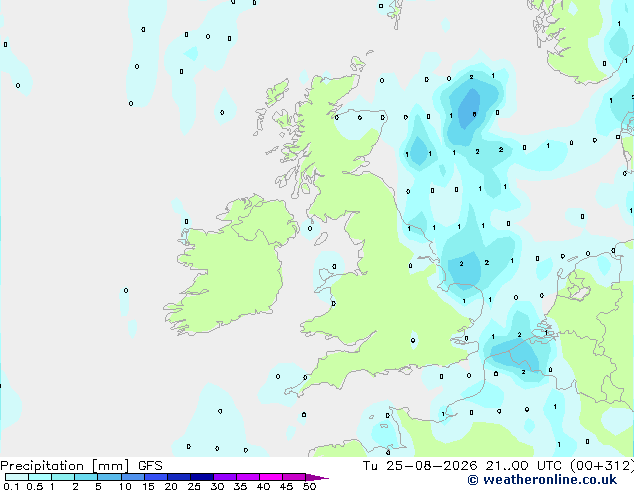Viewport: 634px width, 490px height.
Task: Click the 'Tu 25-08-2026' date text
Action: tap(420, 466)
